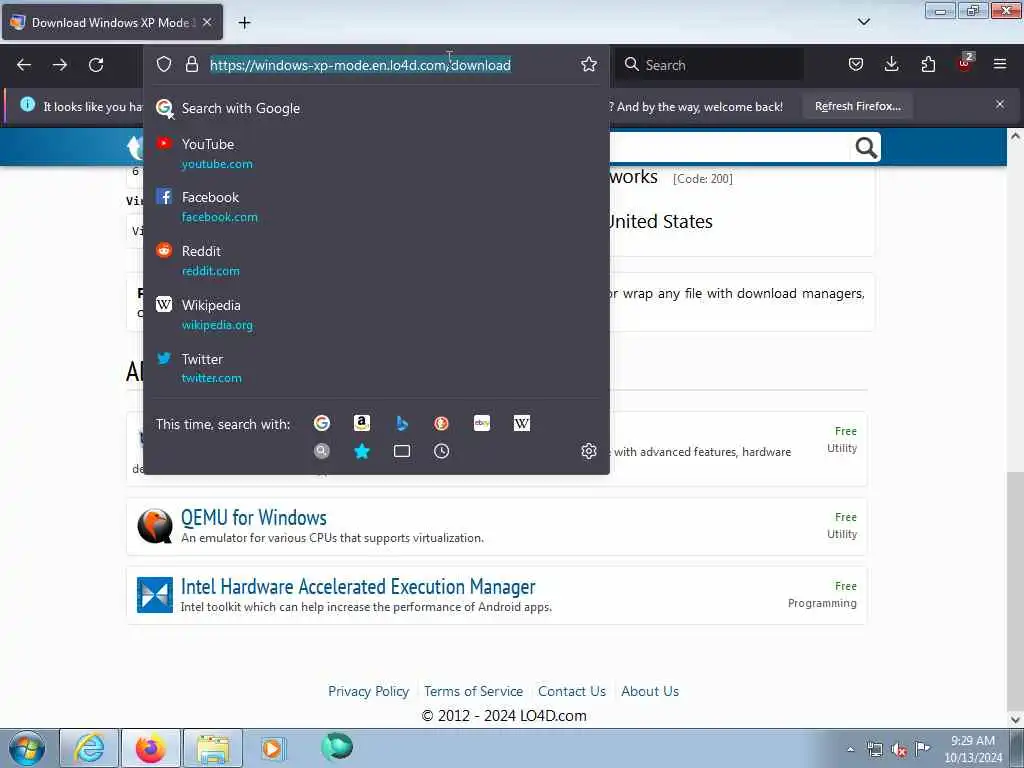Screen dimensions: 1024x768
Task: Open the Downloads panel
Action: [891, 64]
